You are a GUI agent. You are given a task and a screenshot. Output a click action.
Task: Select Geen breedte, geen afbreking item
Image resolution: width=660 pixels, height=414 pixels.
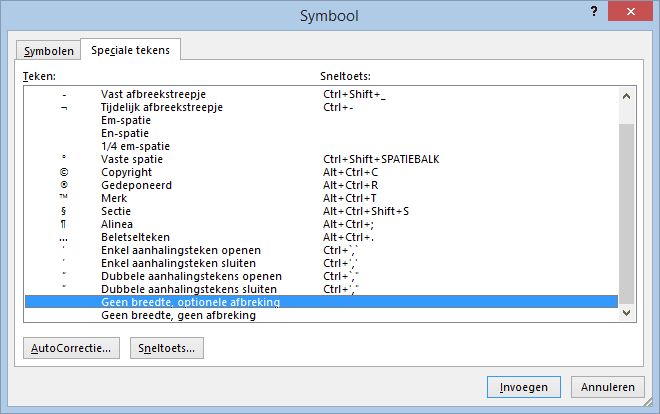[x=321, y=315]
